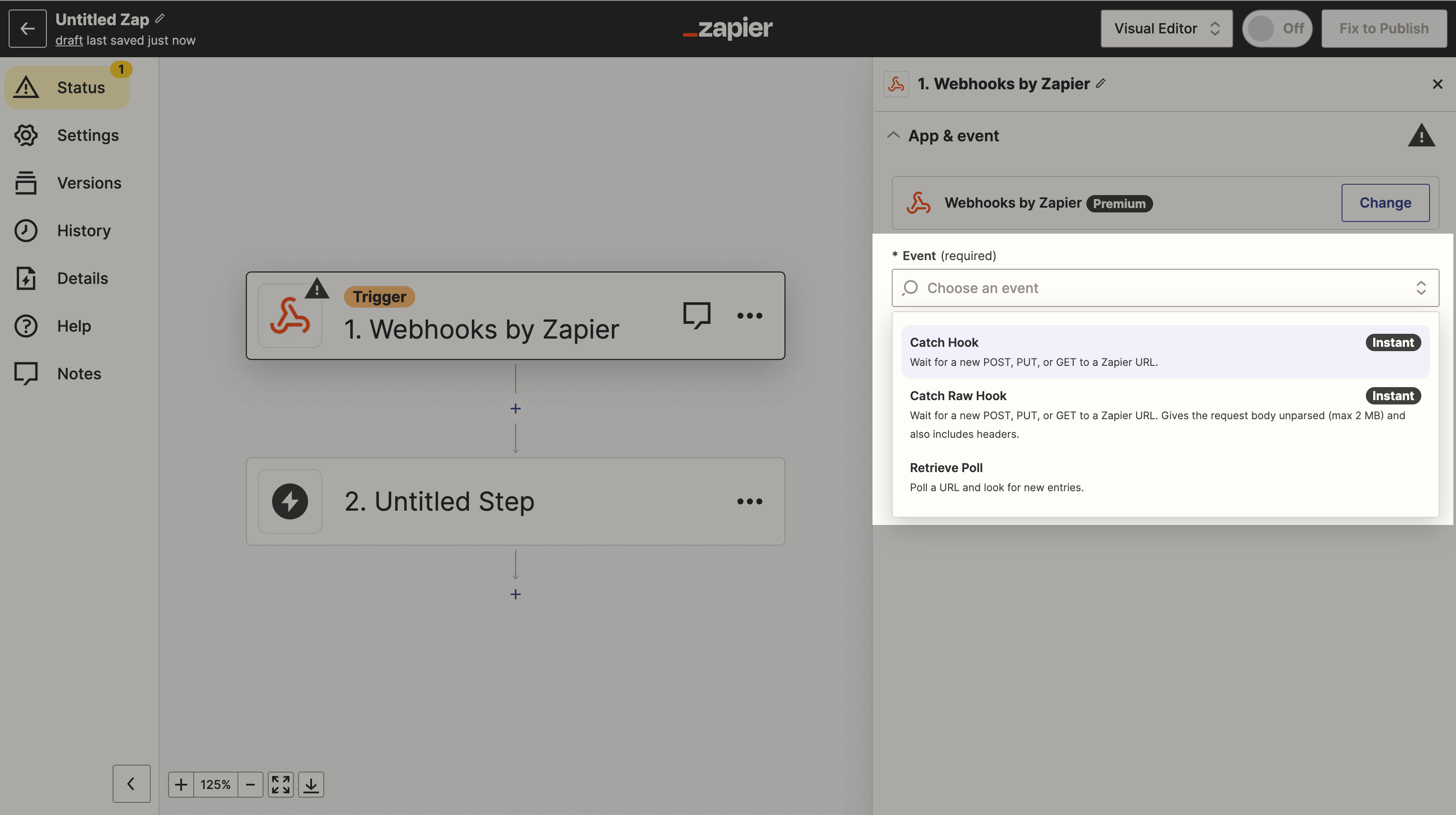Click the Status warning triangle icon
Screen dimensions: 1456x815
26,87
